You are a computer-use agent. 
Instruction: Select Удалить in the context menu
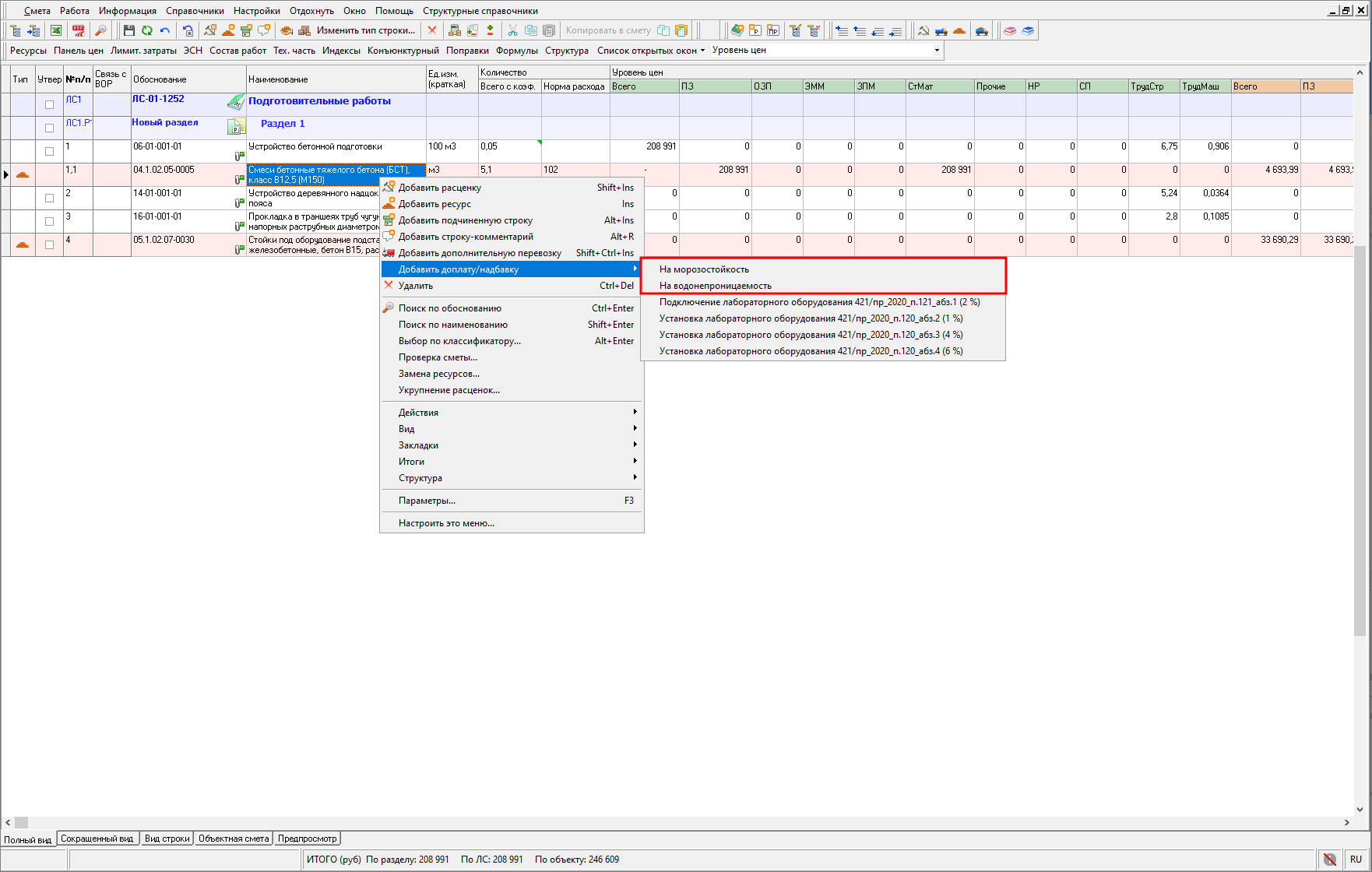pyautogui.click(x=416, y=286)
